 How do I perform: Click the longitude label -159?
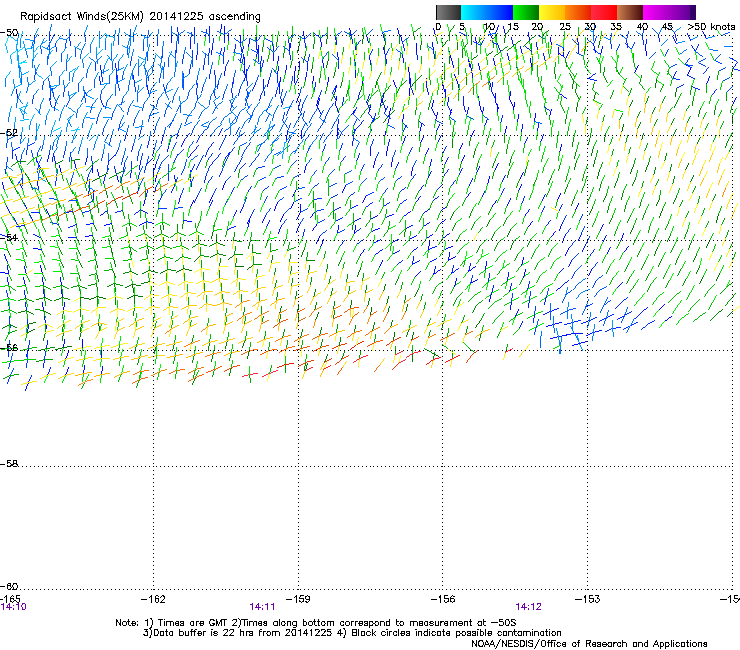coord(298,599)
